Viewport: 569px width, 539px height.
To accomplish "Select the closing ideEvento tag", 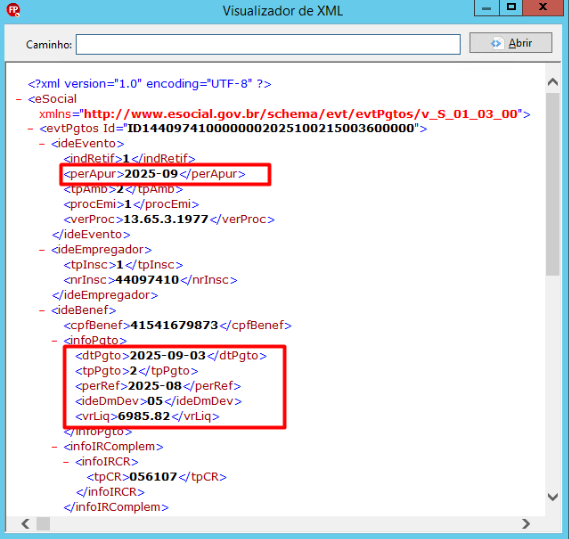I will [x=91, y=234].
